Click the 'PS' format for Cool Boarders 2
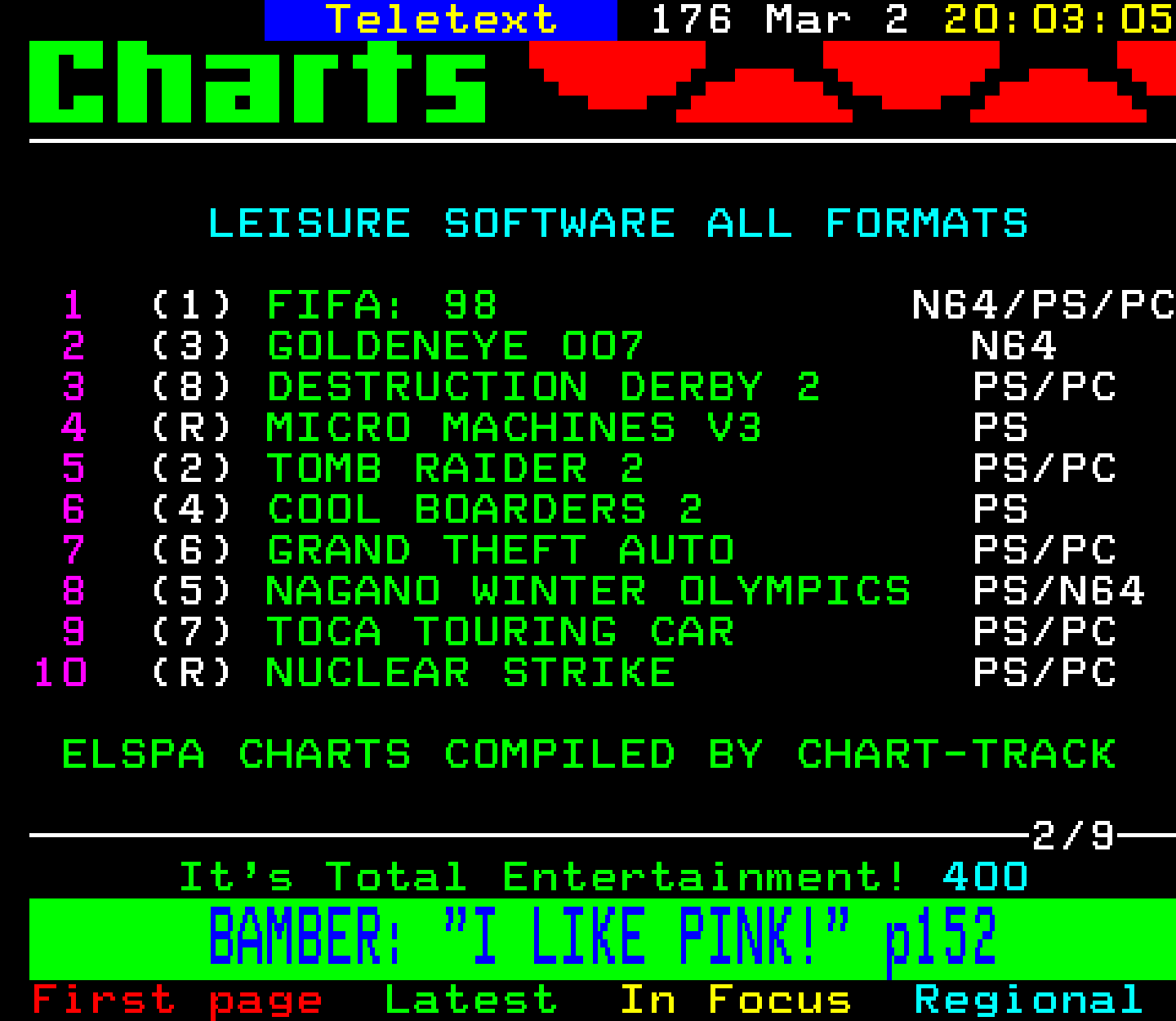Viewport: 1176px width, 1021px height. (1000, 509)
